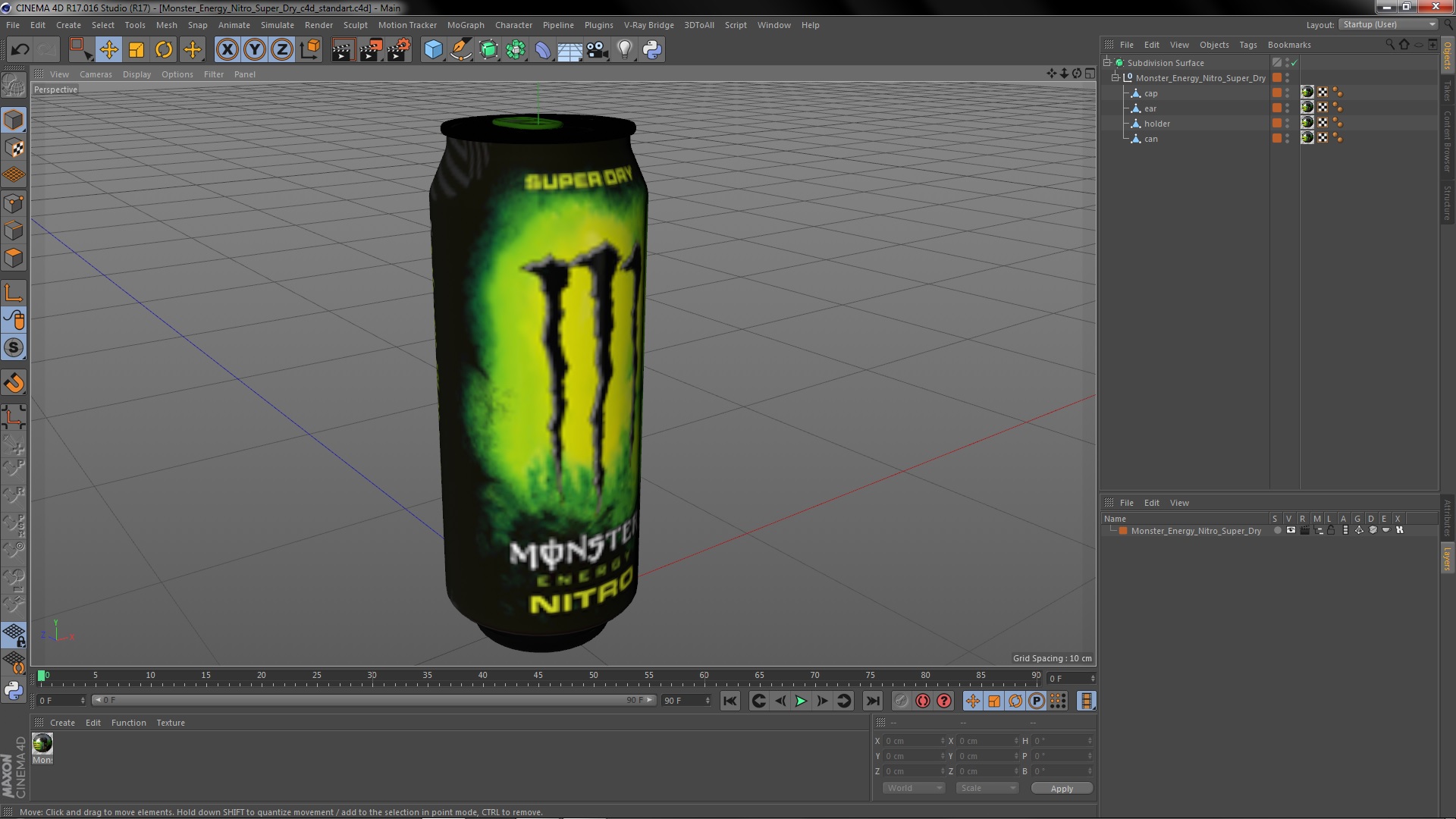
Task: Open the viewport Cameras menu
Action: (96, 74)
